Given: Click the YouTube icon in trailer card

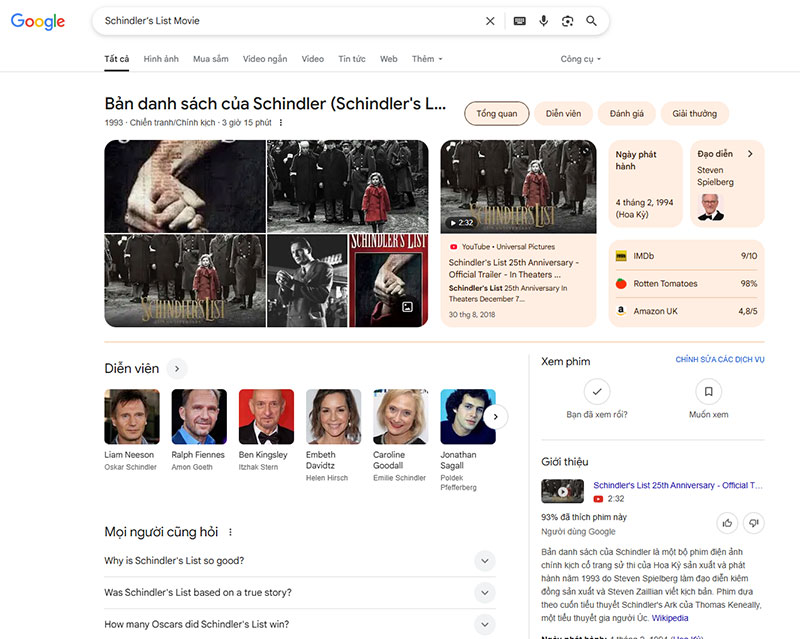Looking at the screenshot, I should point(453,247).
